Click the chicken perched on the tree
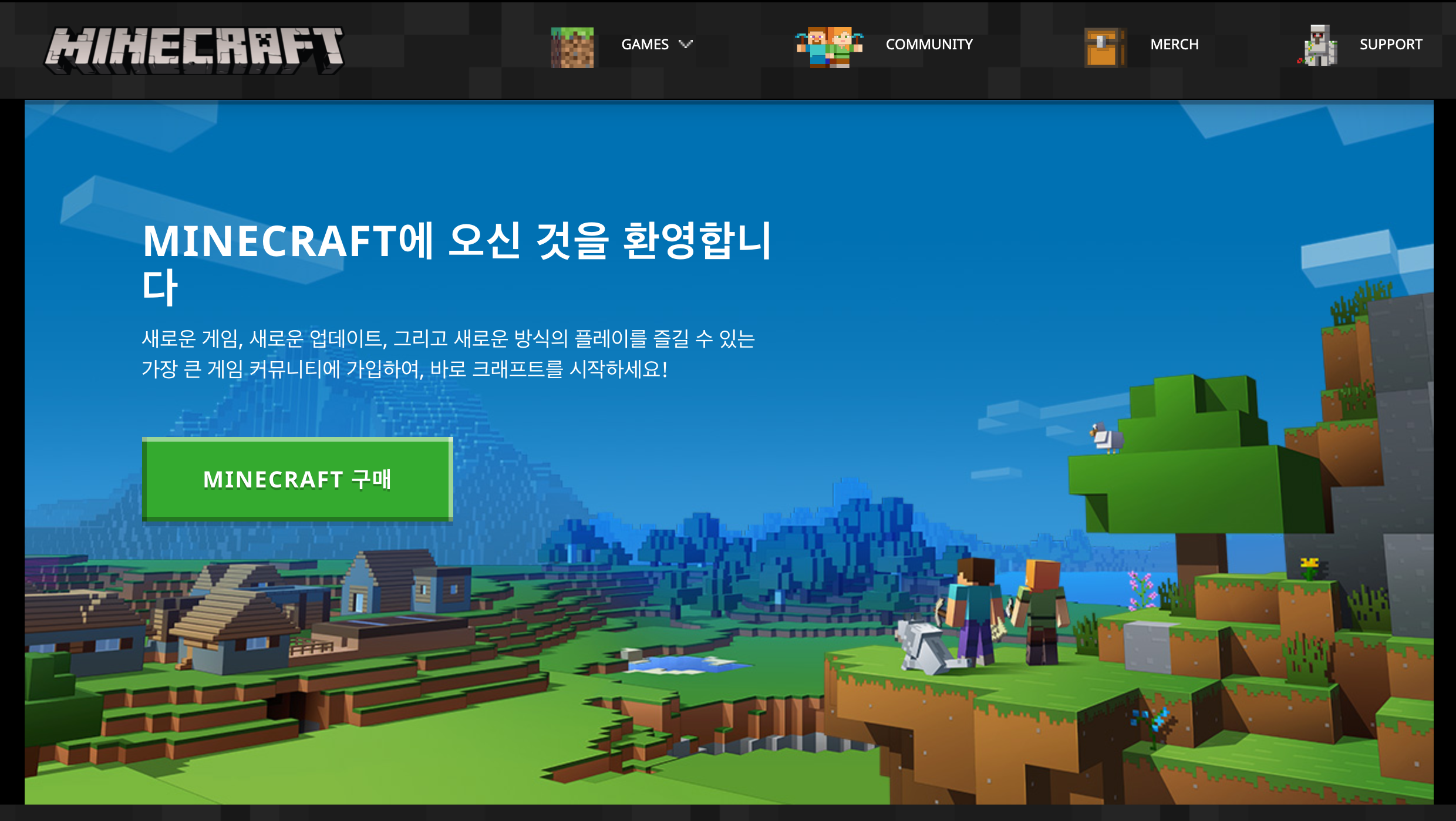Screen dimensions: 1456x821 [1107, 438]
